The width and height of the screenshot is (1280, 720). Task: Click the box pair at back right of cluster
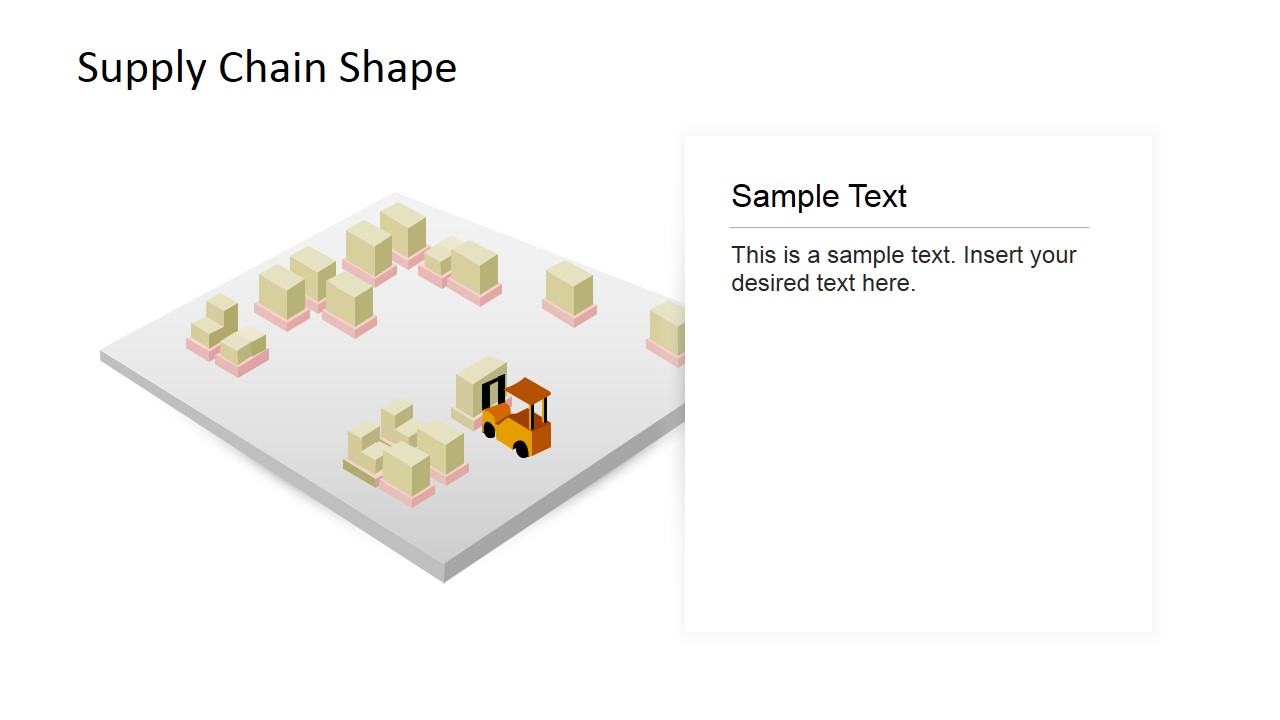click(x=463, y=268)
